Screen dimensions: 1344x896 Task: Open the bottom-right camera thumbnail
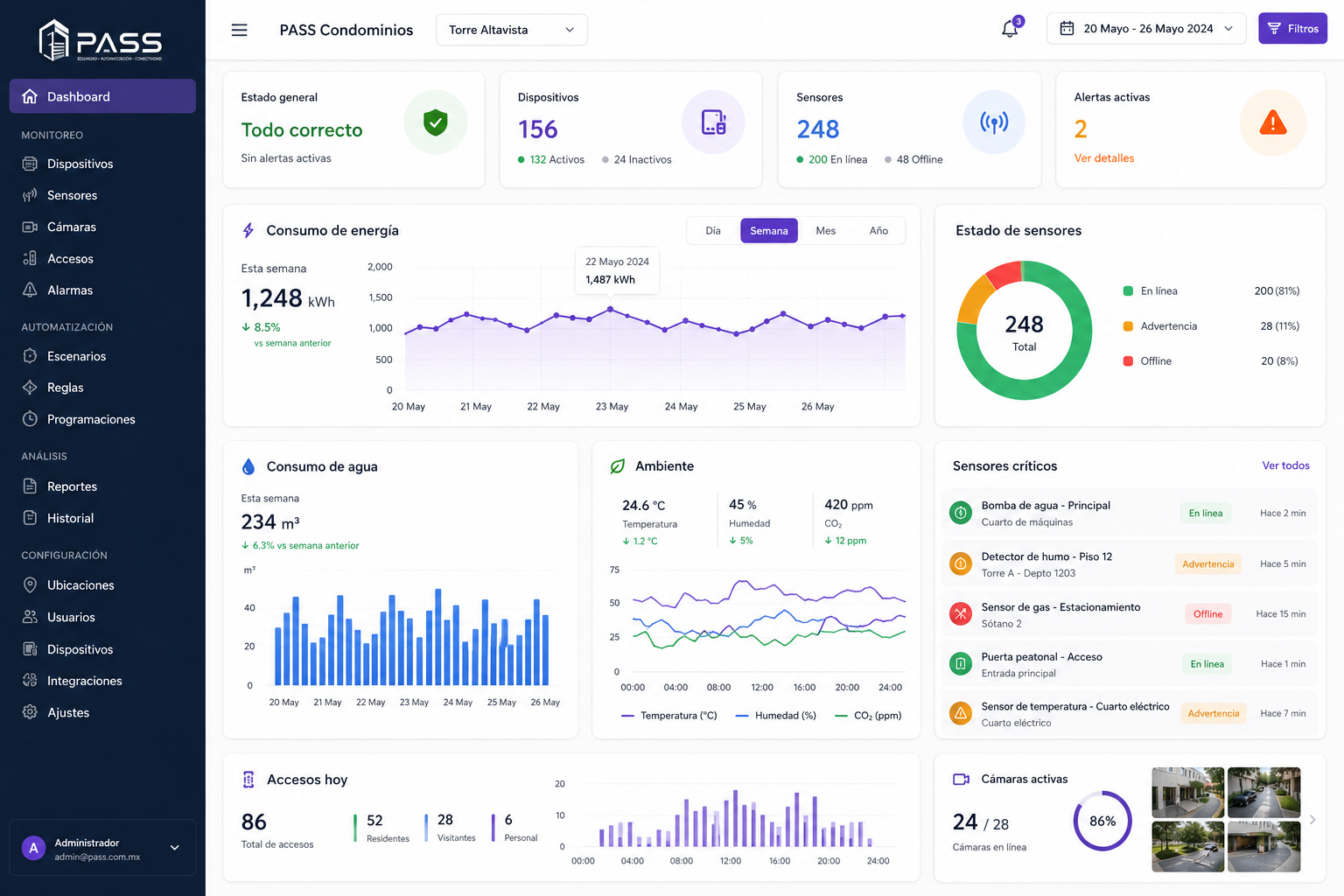coord(1263,847)
